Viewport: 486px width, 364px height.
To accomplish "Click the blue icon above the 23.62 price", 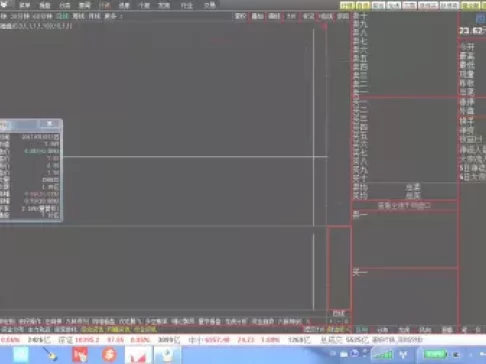I will (x=481, y=19).
